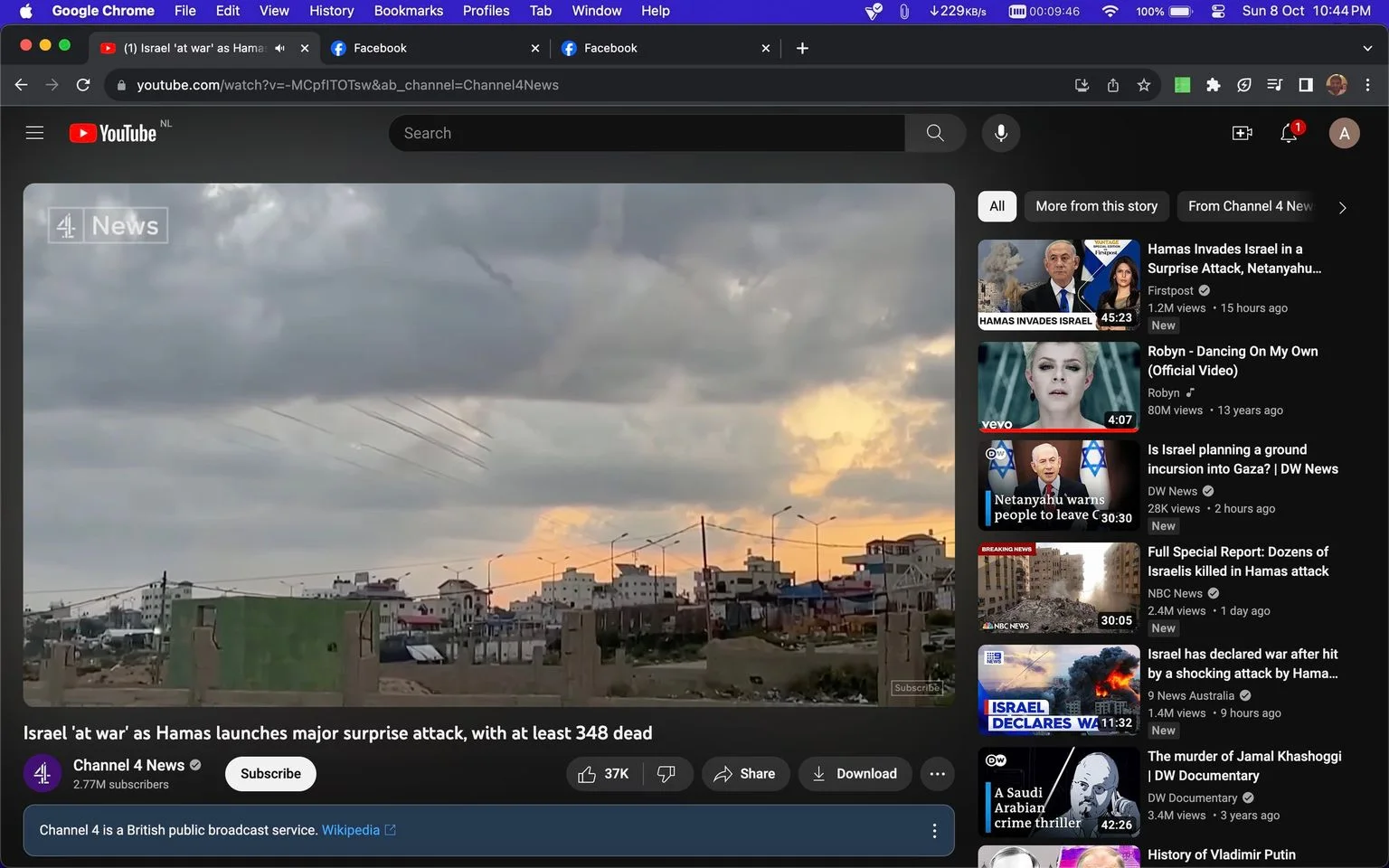
Task: Close the second Facebook tab
Action: (766, 48)
